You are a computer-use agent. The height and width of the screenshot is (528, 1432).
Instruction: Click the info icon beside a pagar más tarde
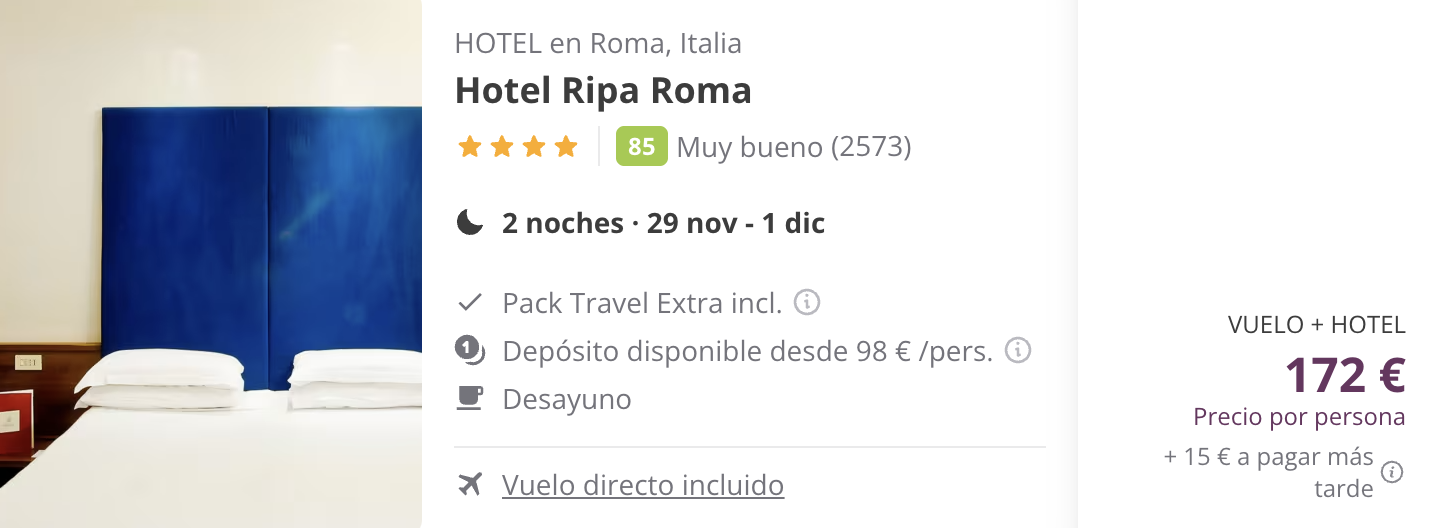point(1392,472)
